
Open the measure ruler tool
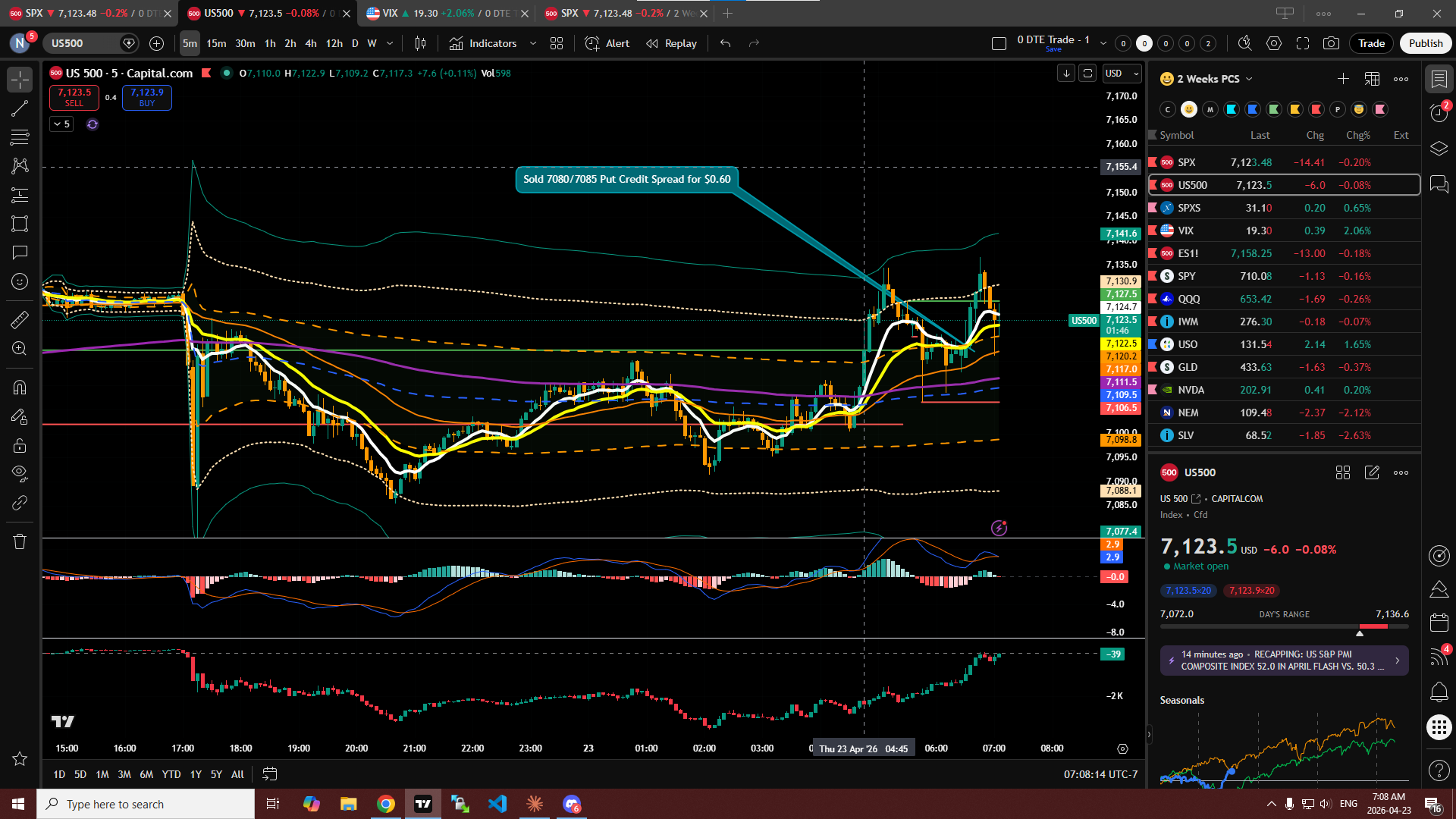20,320
